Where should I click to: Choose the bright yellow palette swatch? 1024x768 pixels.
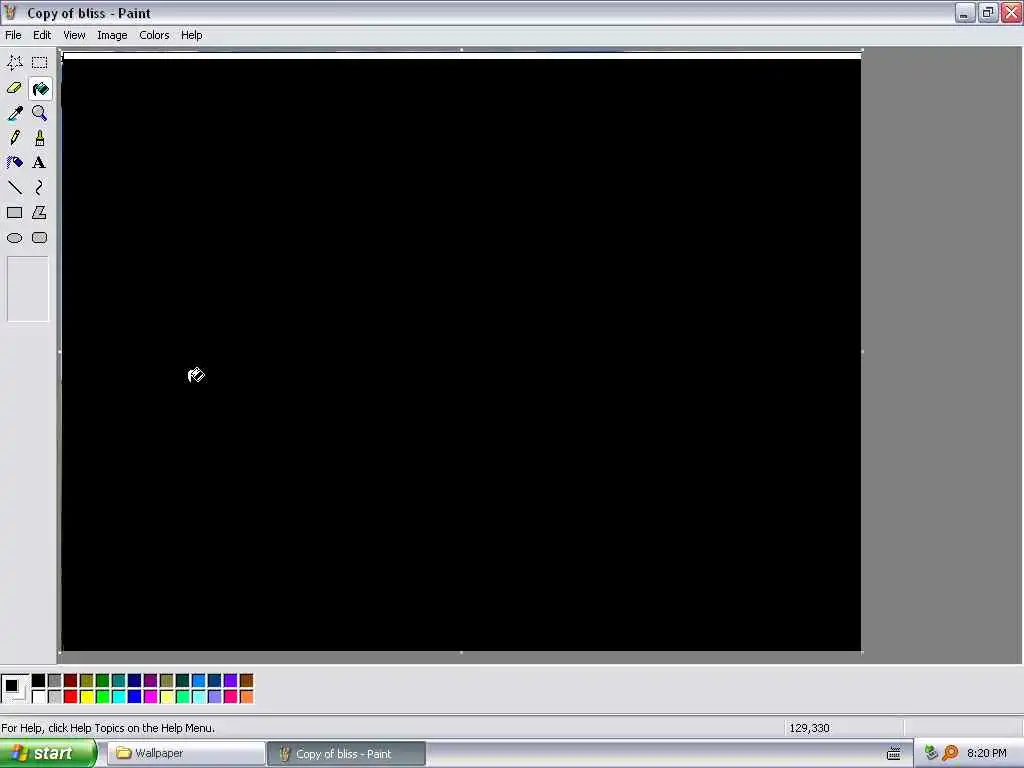point(86,697)
